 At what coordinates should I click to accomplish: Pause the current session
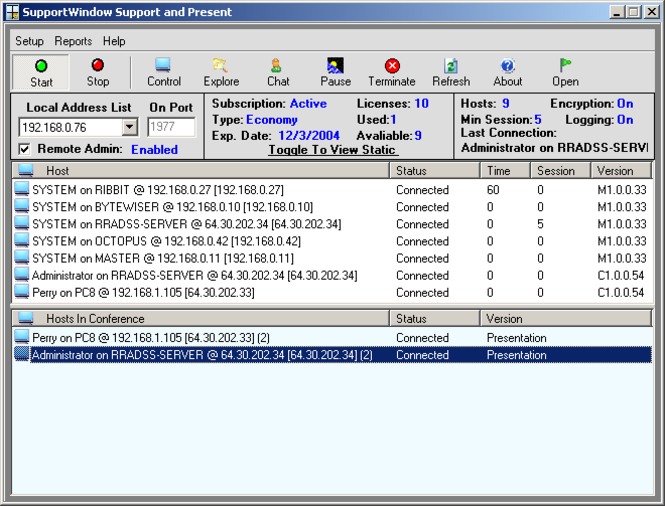pos(335,73)
